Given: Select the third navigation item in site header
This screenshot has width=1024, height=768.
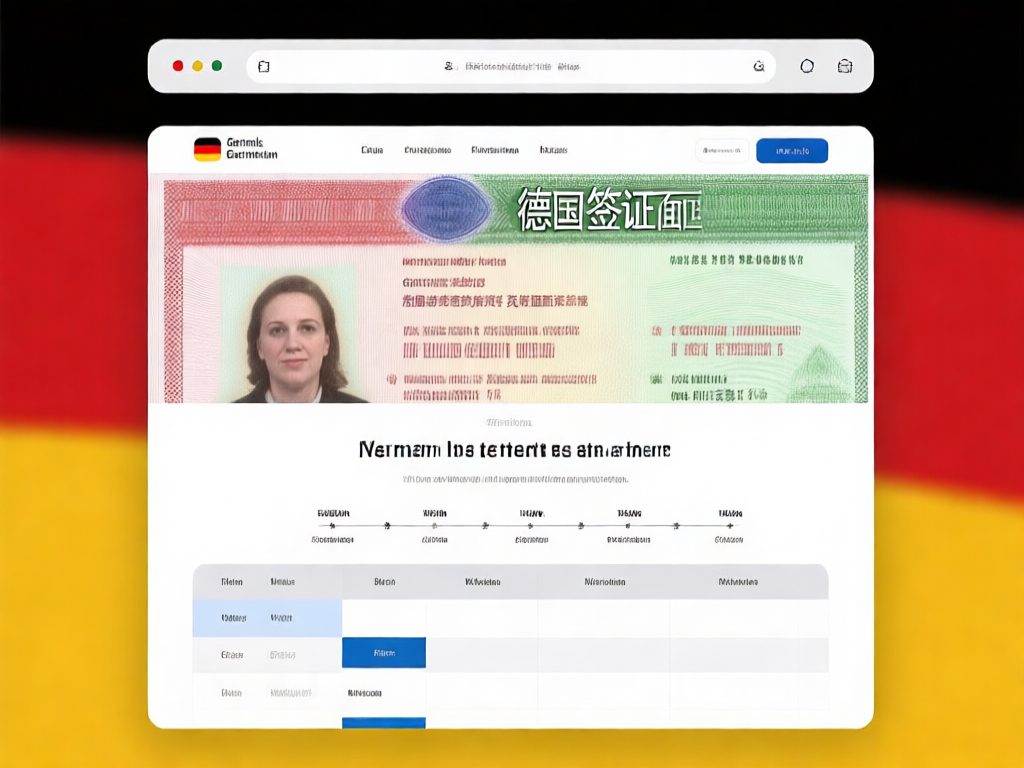Looking at the screenshot, I should point(495,150).
